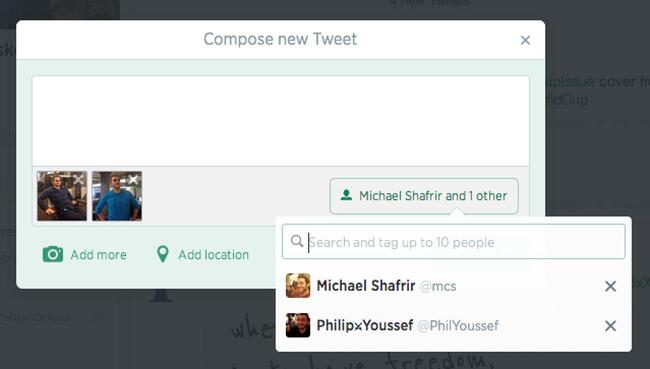
Task: Remove Philip Youssef tag with X
Action: [x=610, y=326]
